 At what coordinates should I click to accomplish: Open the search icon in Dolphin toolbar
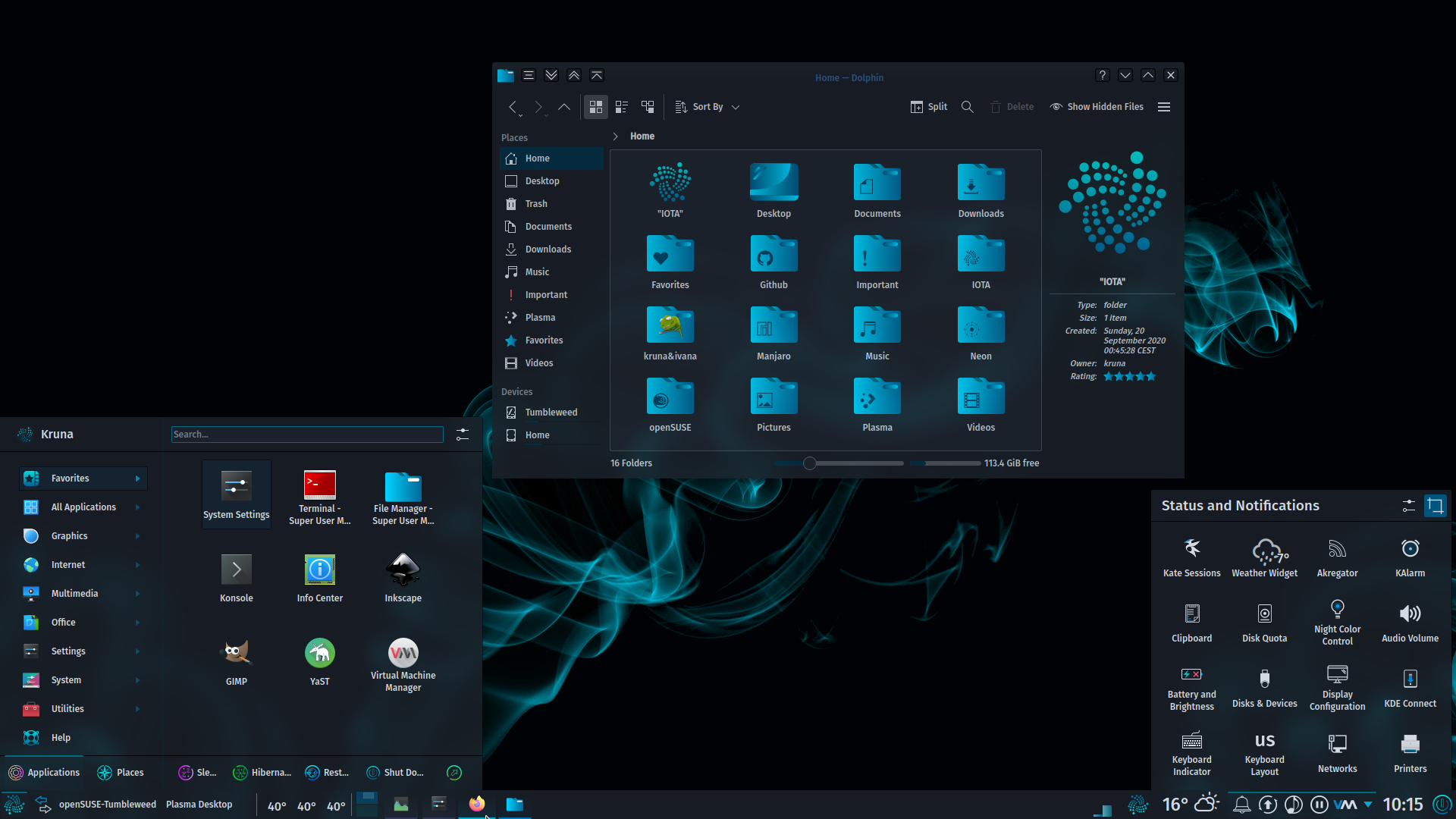(967, 107)
